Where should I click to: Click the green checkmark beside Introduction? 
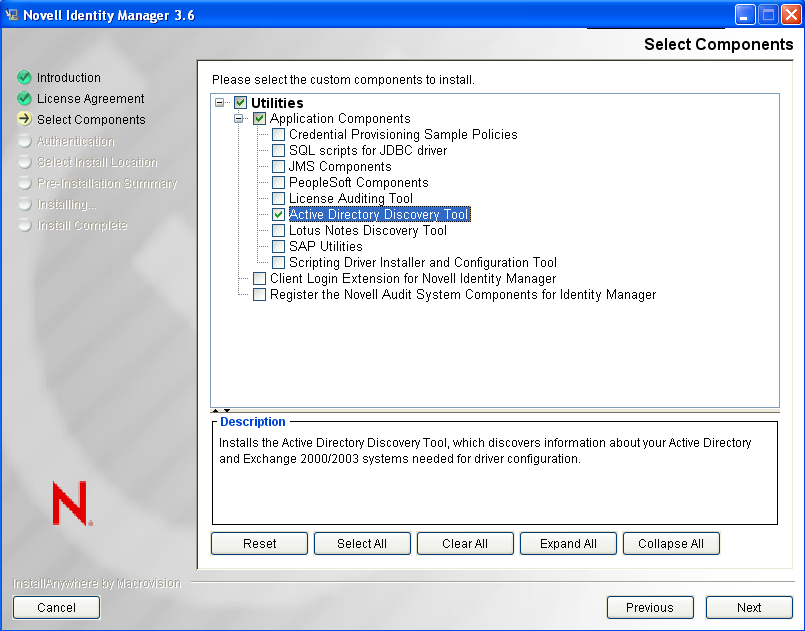(24, 77)
